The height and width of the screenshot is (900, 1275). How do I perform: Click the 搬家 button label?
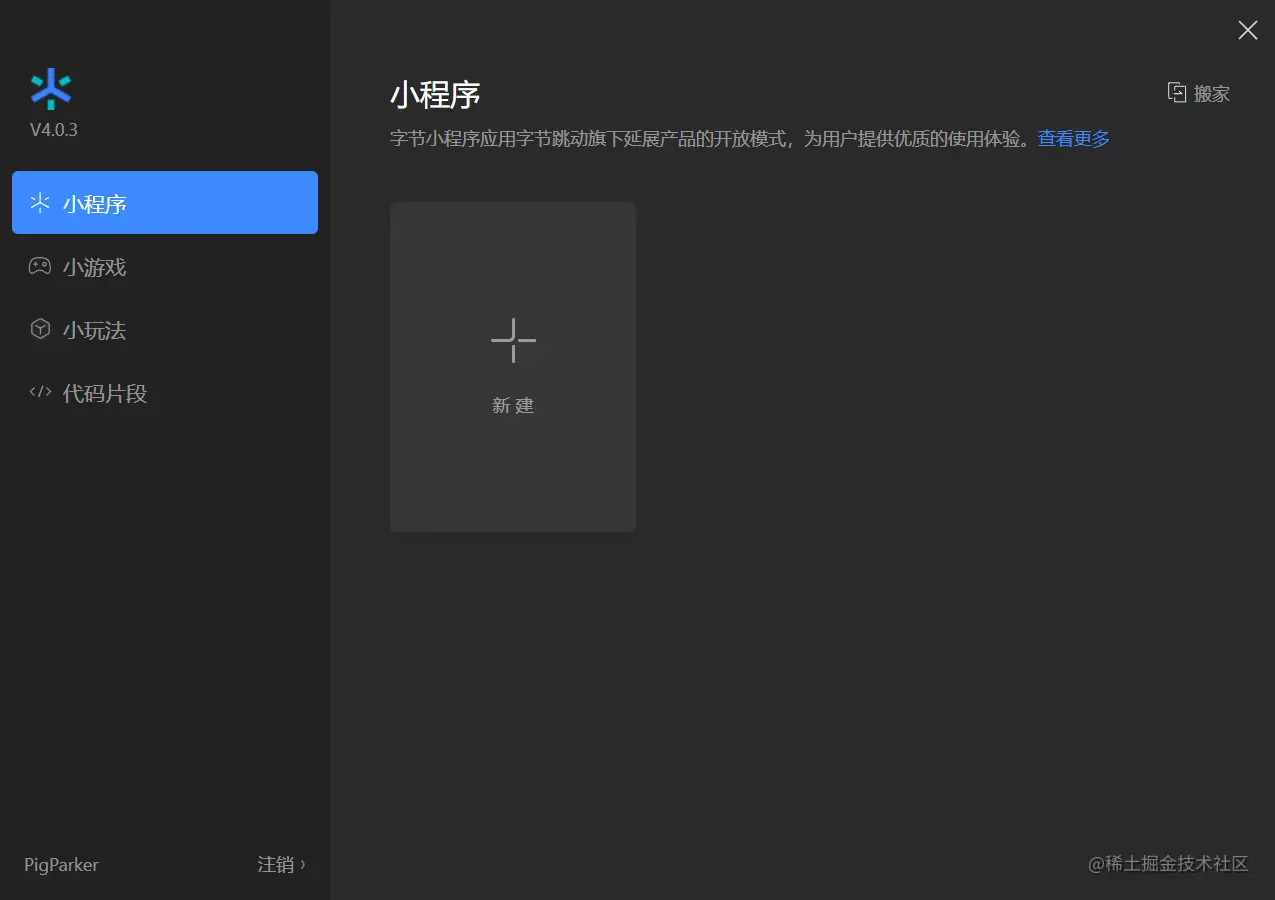(1212, 93)
